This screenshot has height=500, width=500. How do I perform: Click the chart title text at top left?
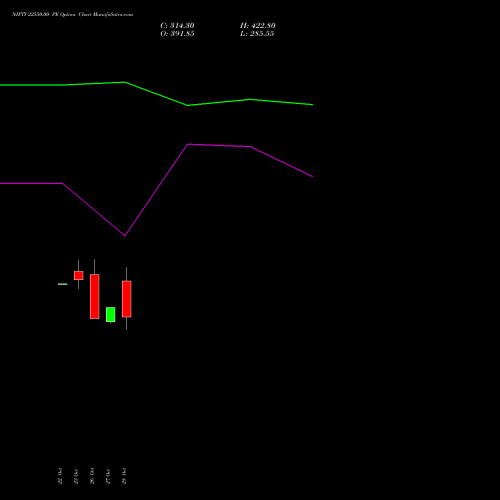[x=72, y=14]
